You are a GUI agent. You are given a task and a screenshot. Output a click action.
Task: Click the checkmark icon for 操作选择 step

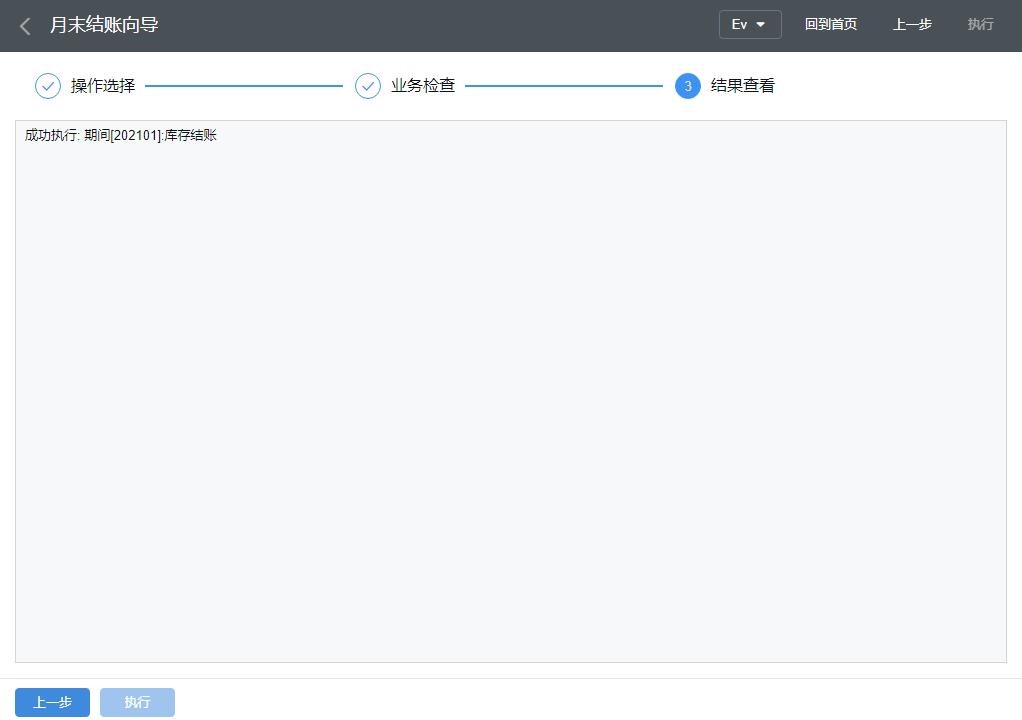click(48, 86)
